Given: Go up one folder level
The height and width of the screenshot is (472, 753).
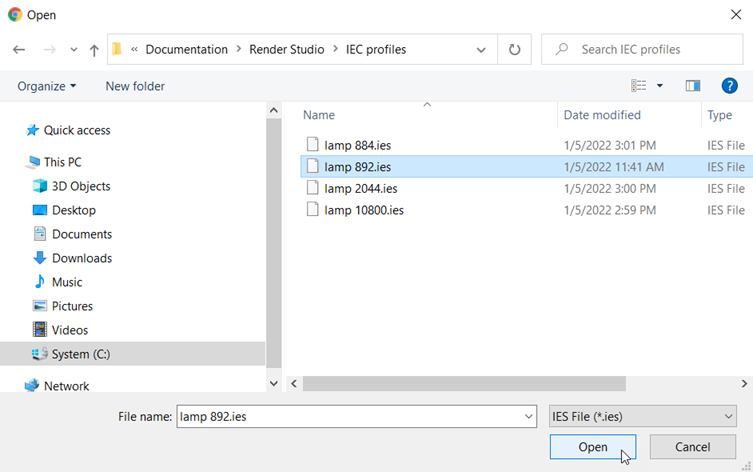Looking at the screenshot, I should pyautogui.click(x=94, y=49).
